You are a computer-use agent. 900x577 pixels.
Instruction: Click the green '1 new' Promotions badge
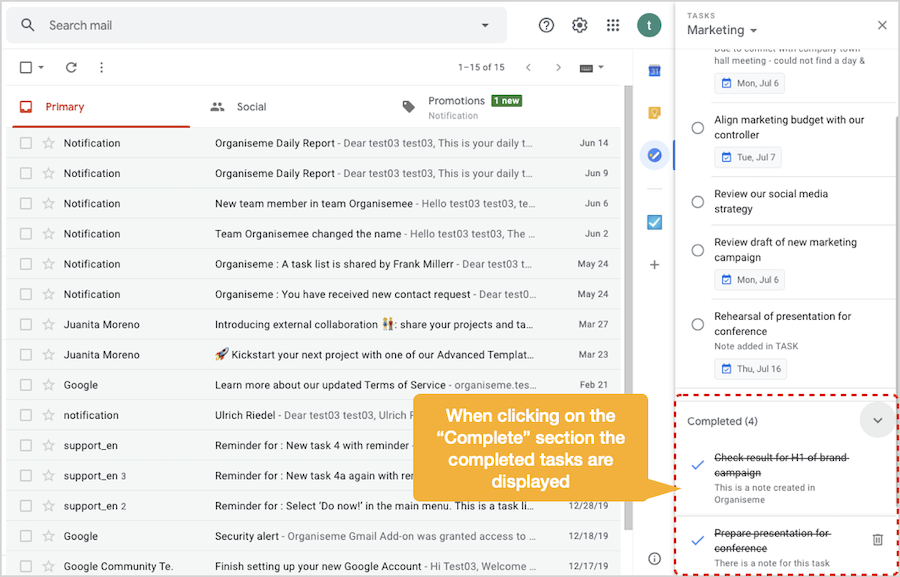pyautogui.click(x=506, y=101)
